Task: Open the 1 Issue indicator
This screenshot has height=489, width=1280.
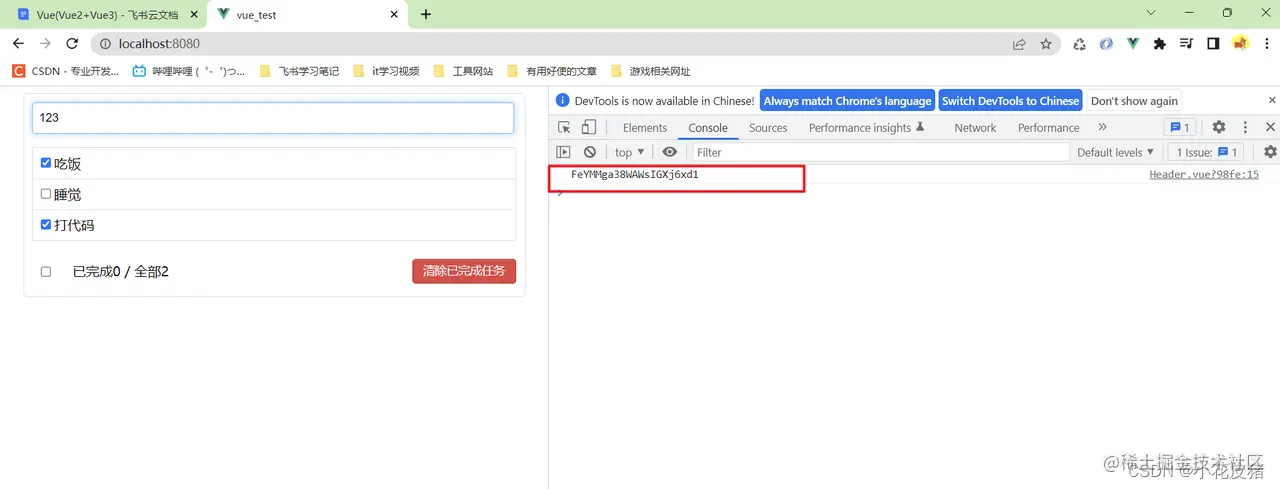Action: coord(1208,152)
